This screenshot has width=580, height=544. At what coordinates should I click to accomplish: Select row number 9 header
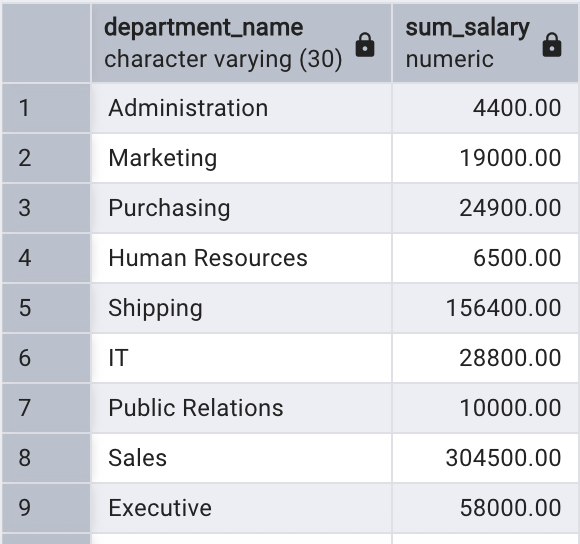(x=46, y=508)
